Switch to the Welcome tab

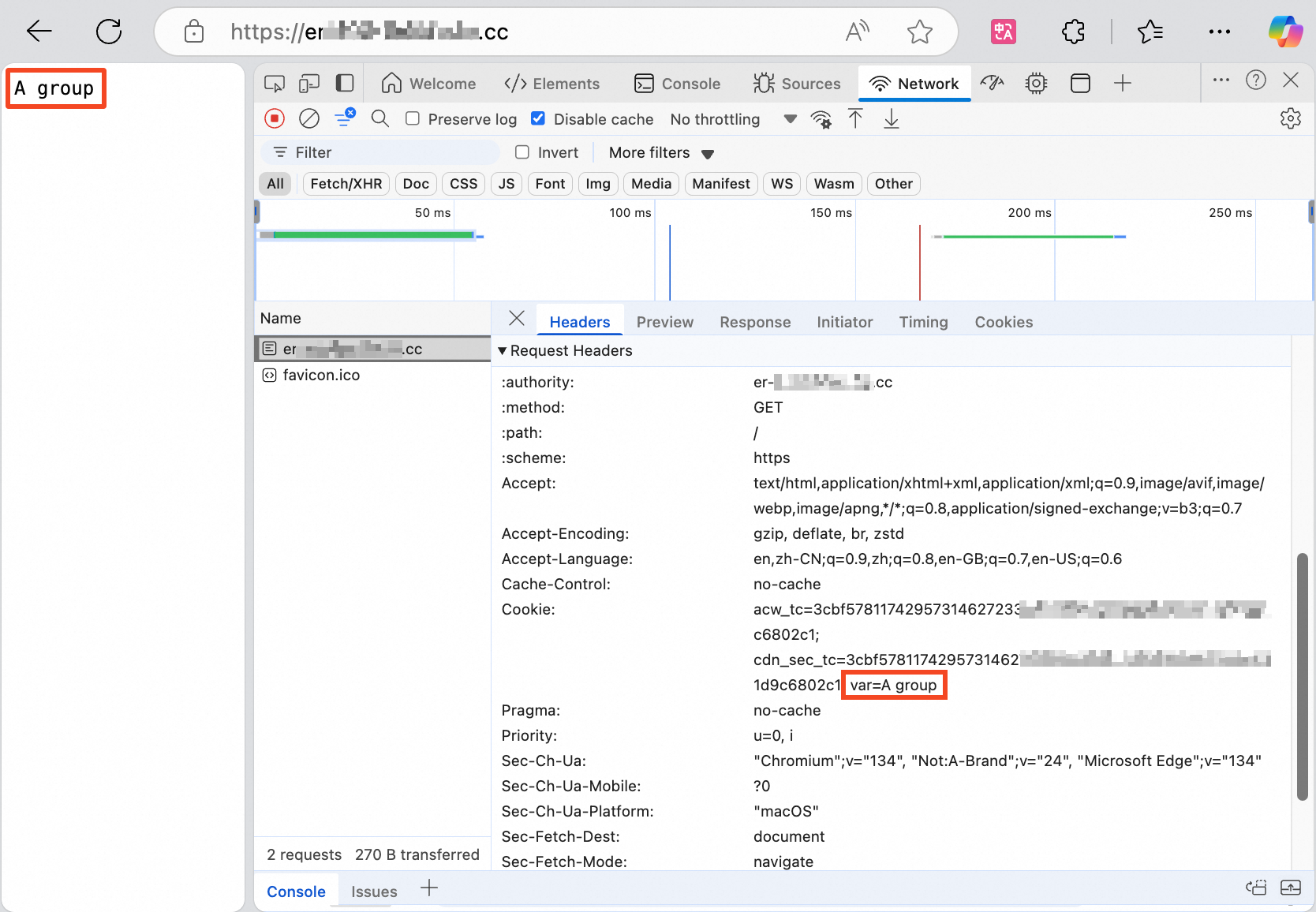428,84
